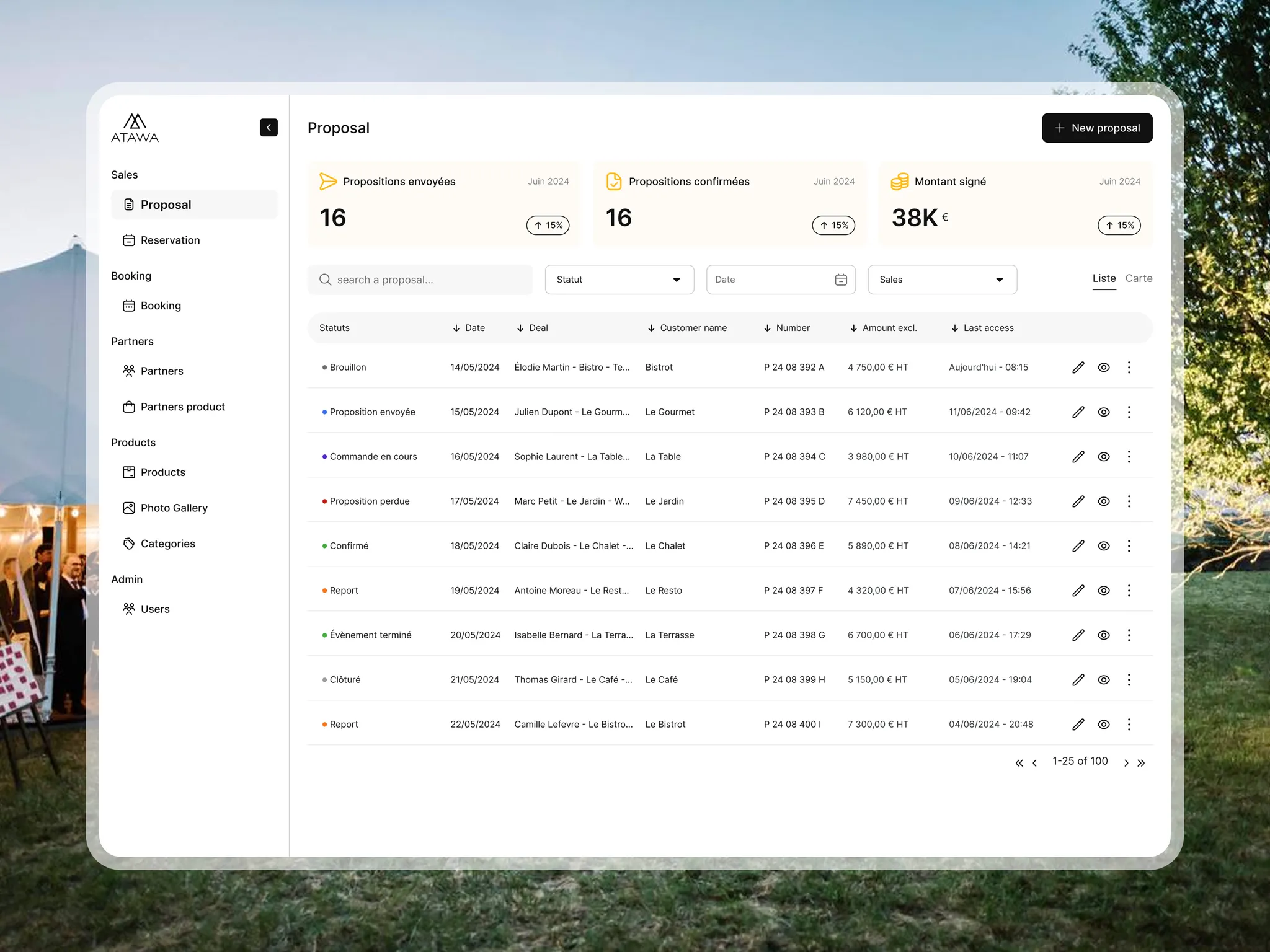
Task: View the Le Gourmet proposal via eye icon
Action: 1104,412
